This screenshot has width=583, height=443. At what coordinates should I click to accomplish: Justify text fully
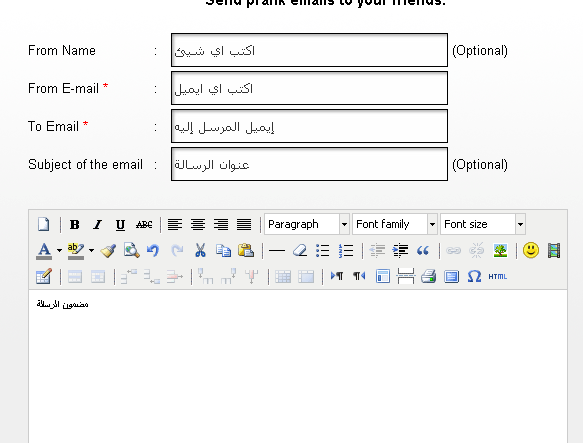244,224
